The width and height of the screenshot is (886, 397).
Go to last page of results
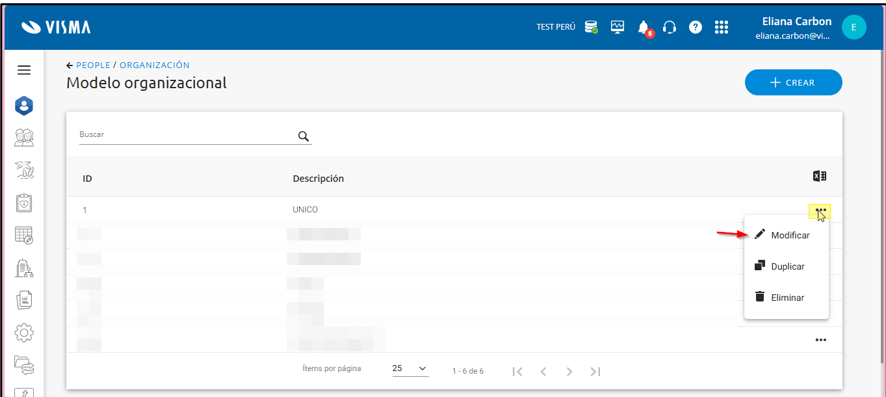(x=595, y=372)
